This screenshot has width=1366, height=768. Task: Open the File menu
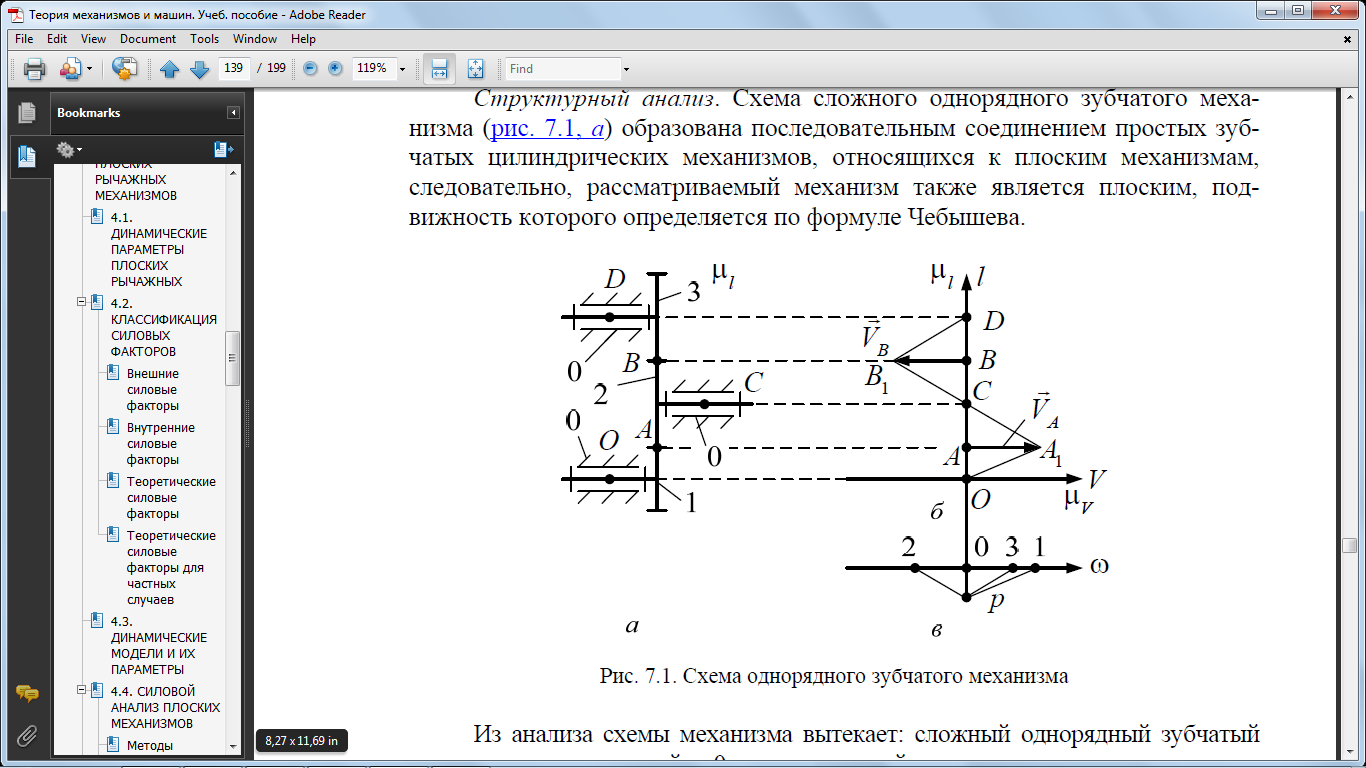pyautogui.click(x=24, y=39)
